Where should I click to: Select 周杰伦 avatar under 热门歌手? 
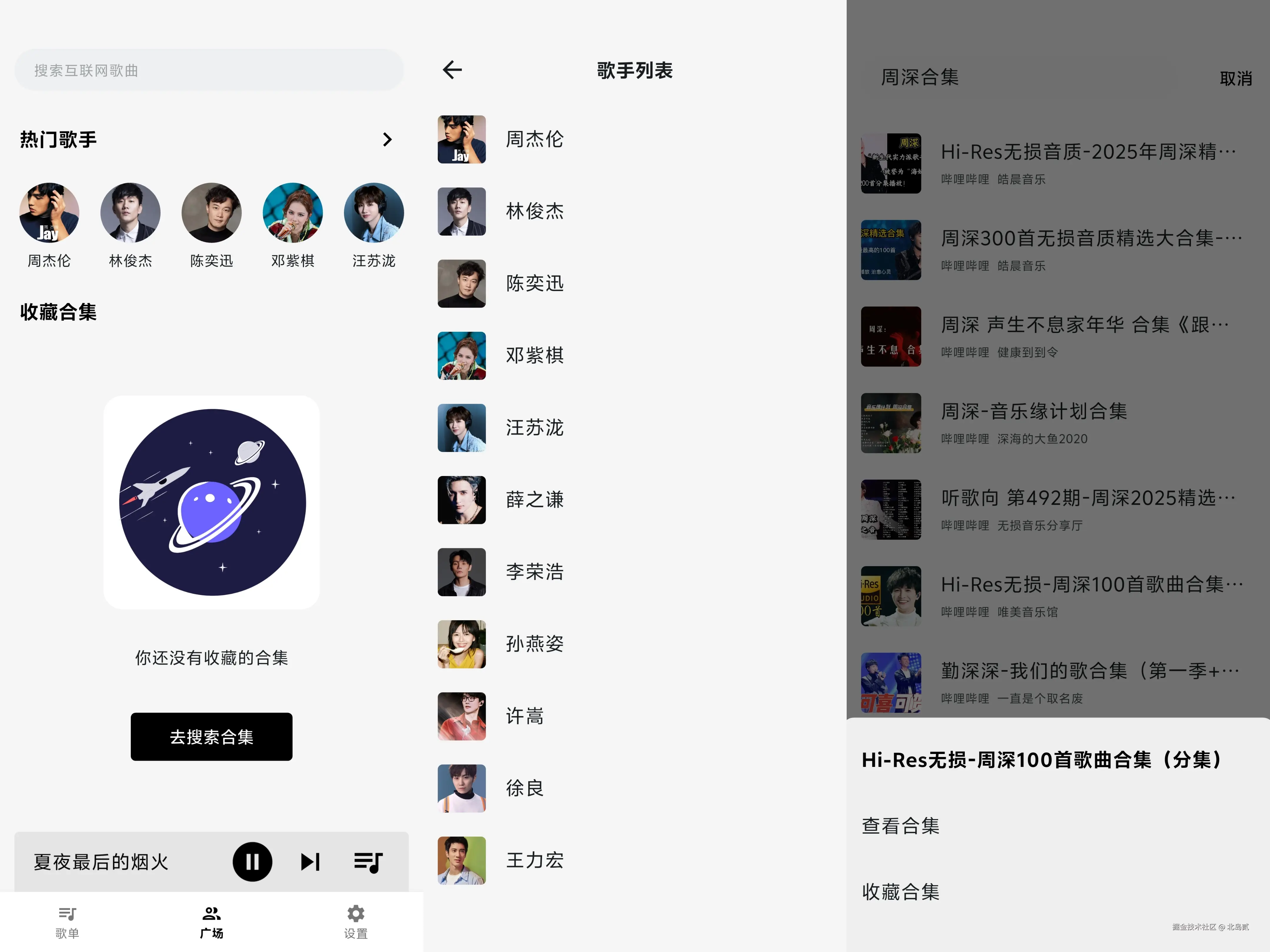pyautogui.click(x=49, y=212)
